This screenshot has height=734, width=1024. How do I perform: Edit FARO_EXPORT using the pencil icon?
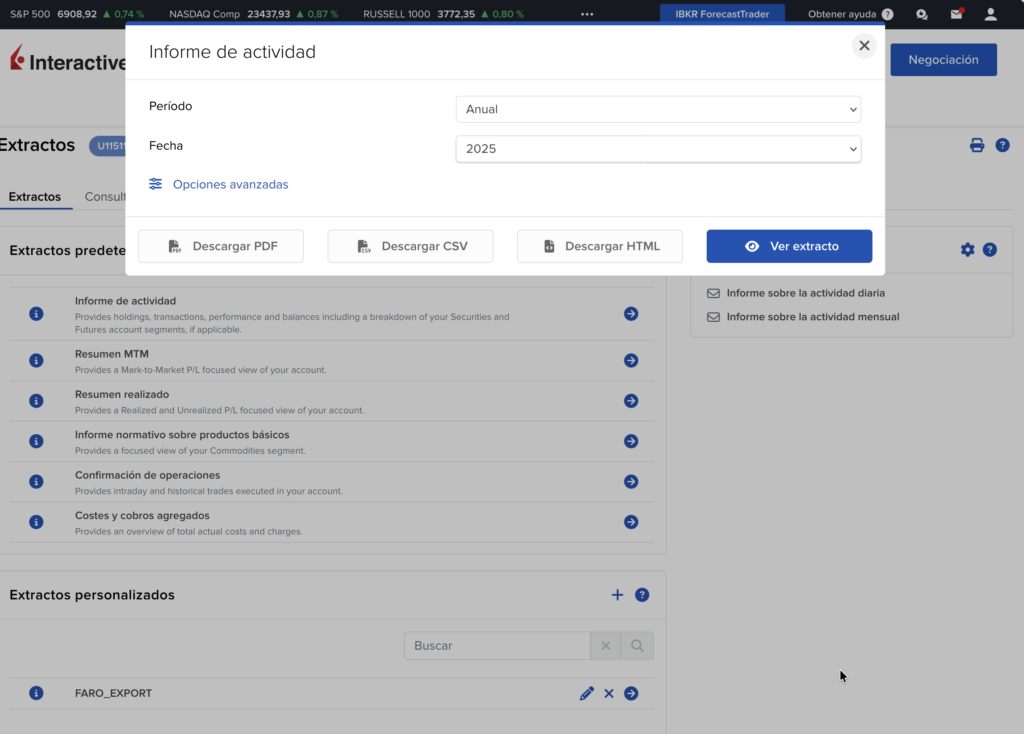(587, 693)
